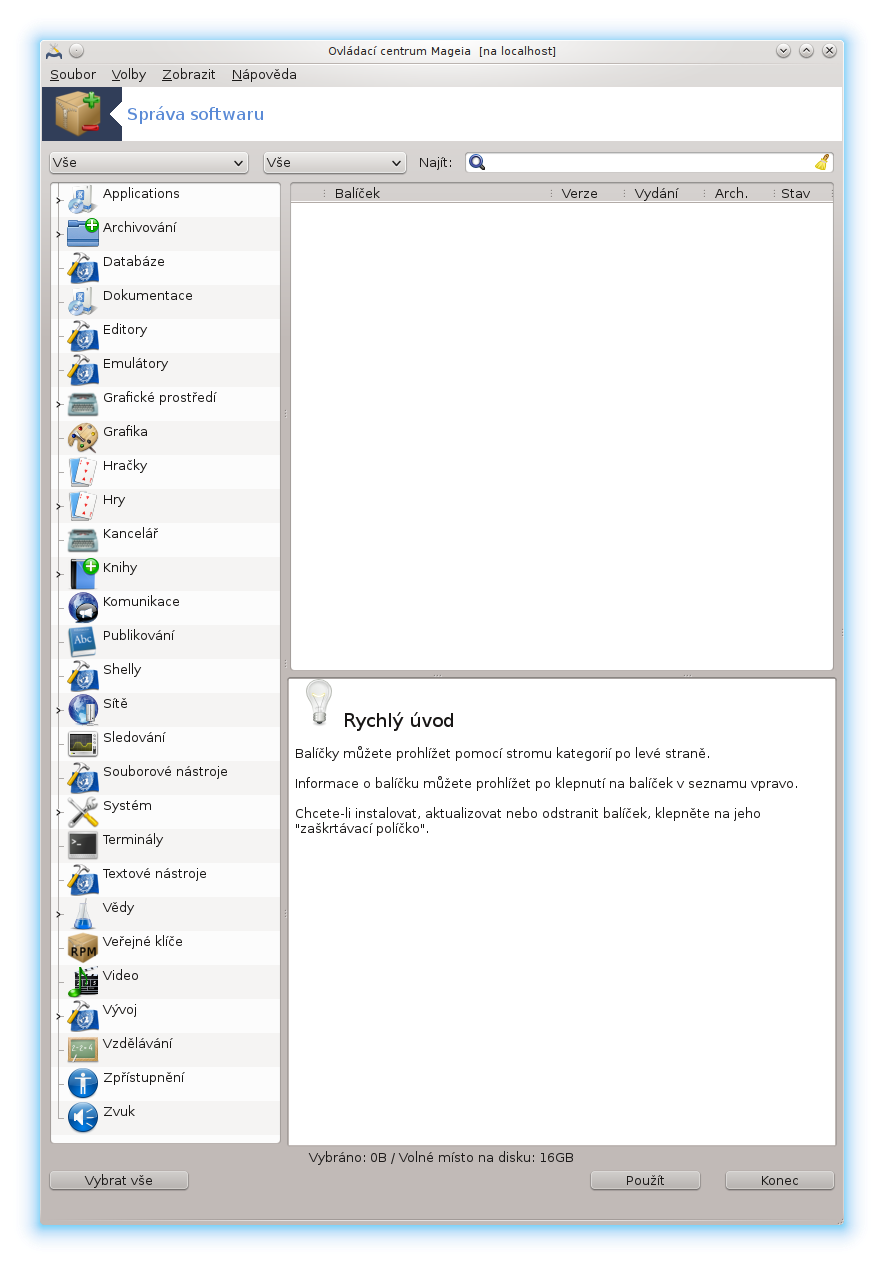Click the magnifier search icon

478,162
